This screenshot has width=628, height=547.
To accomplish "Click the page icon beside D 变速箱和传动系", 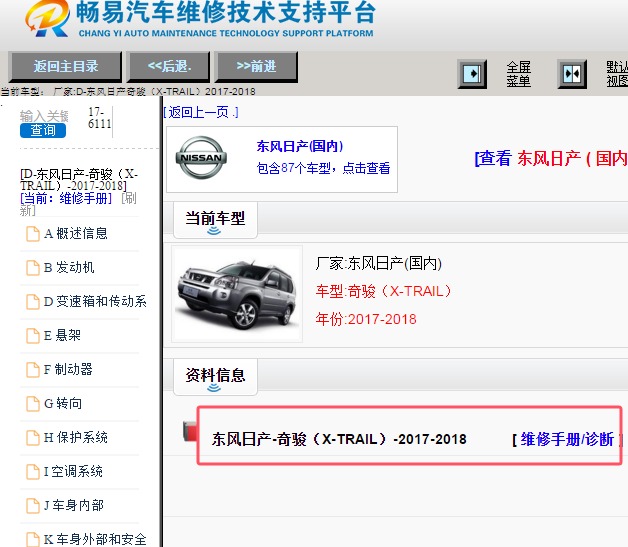I will pos(33,302).
